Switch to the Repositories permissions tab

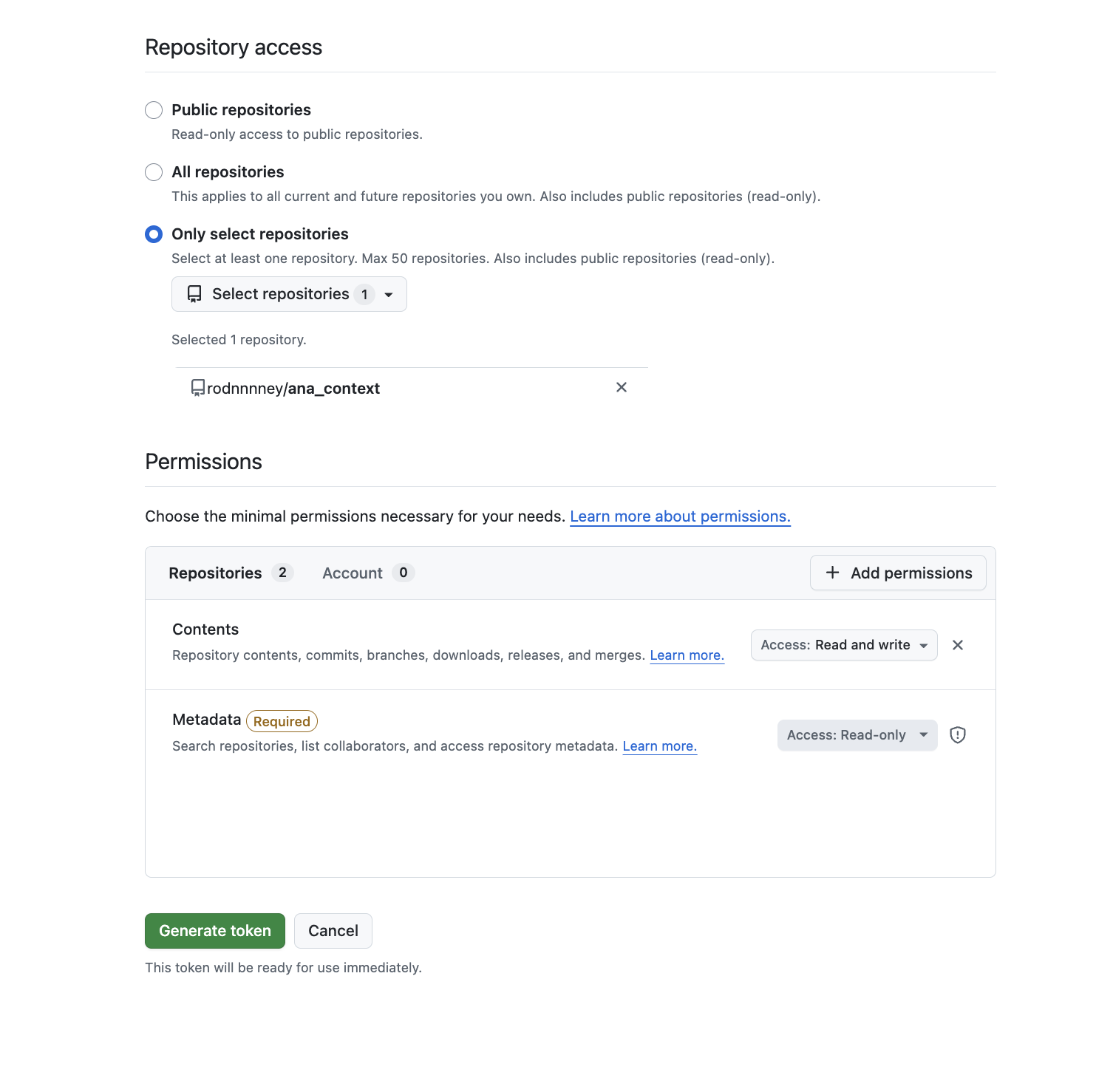(x=215, y=573)
